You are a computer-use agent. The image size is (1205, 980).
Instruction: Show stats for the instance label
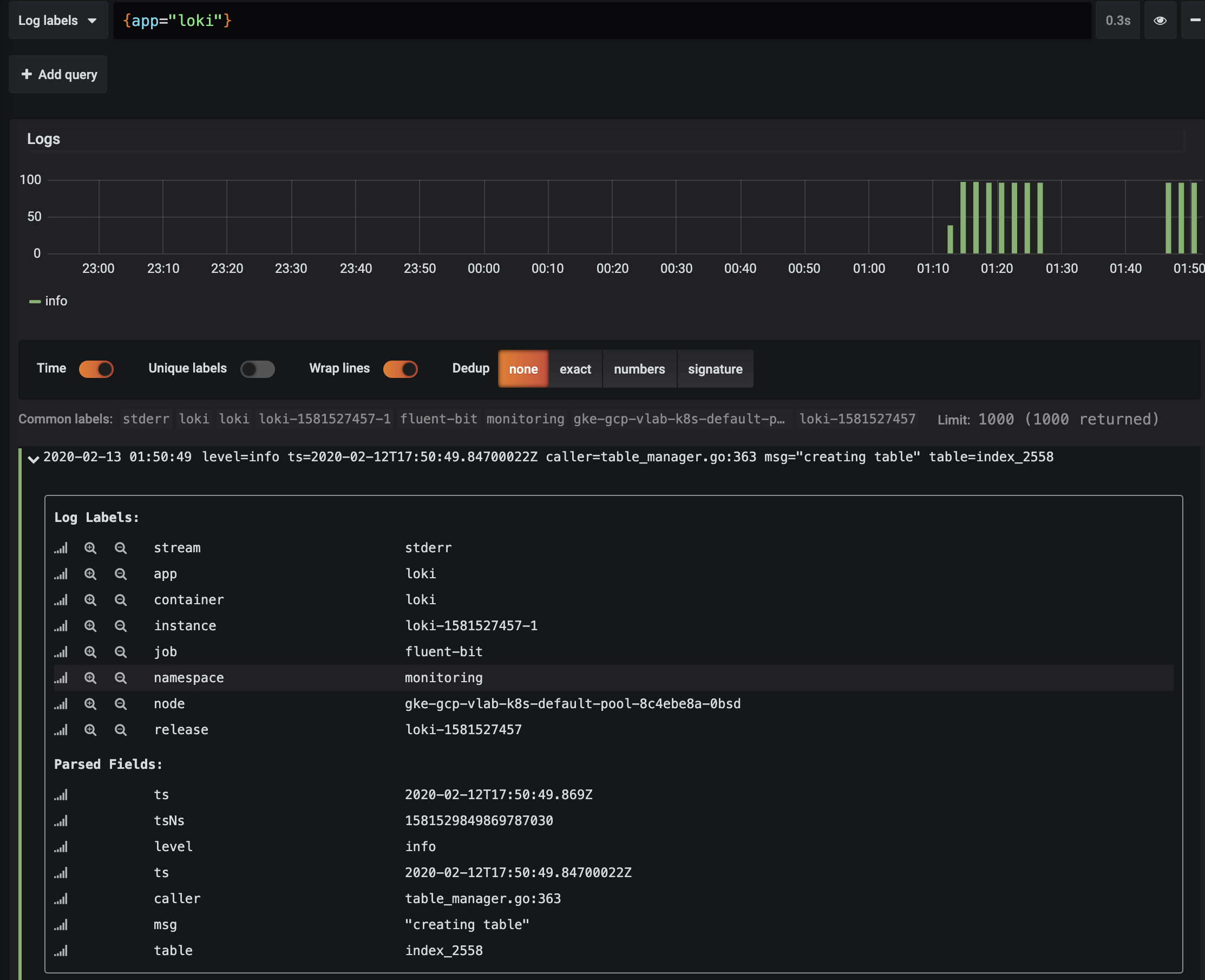click(x=61, y=626)
